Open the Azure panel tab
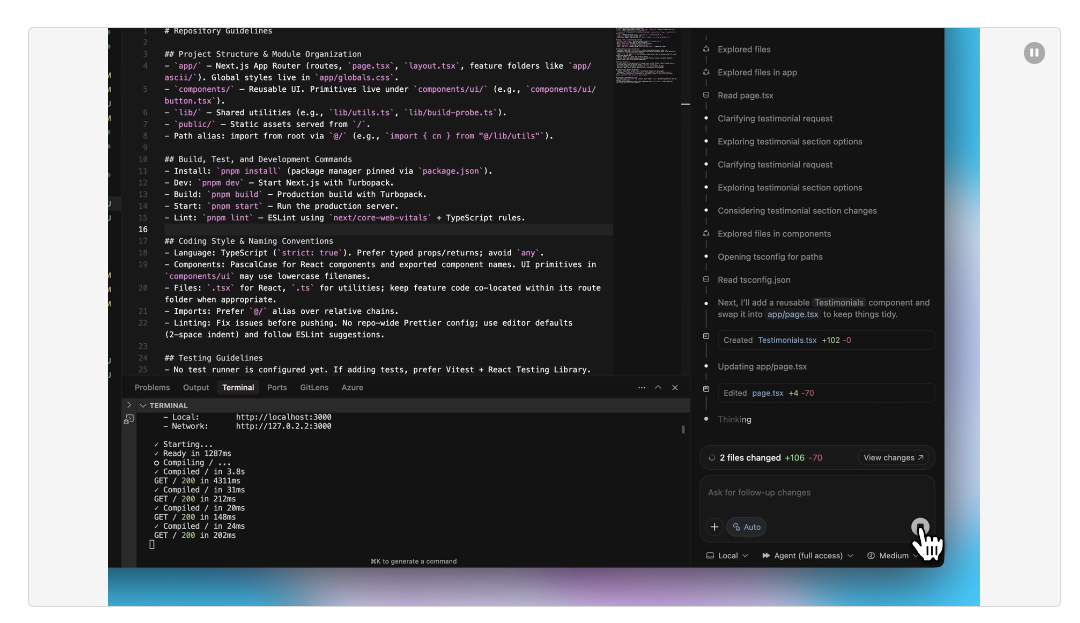Screen dimensions: 1080x623 (x=352, y=388)
